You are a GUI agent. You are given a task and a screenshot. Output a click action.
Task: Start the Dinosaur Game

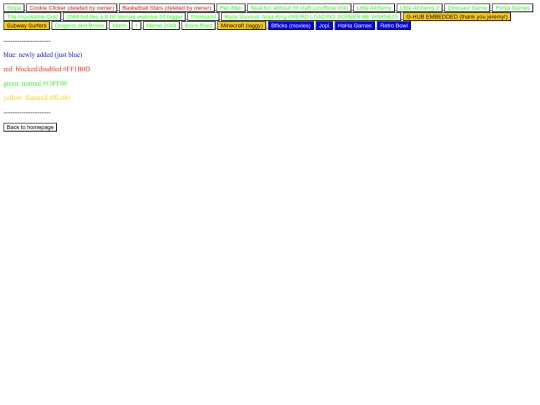point(467,8)
